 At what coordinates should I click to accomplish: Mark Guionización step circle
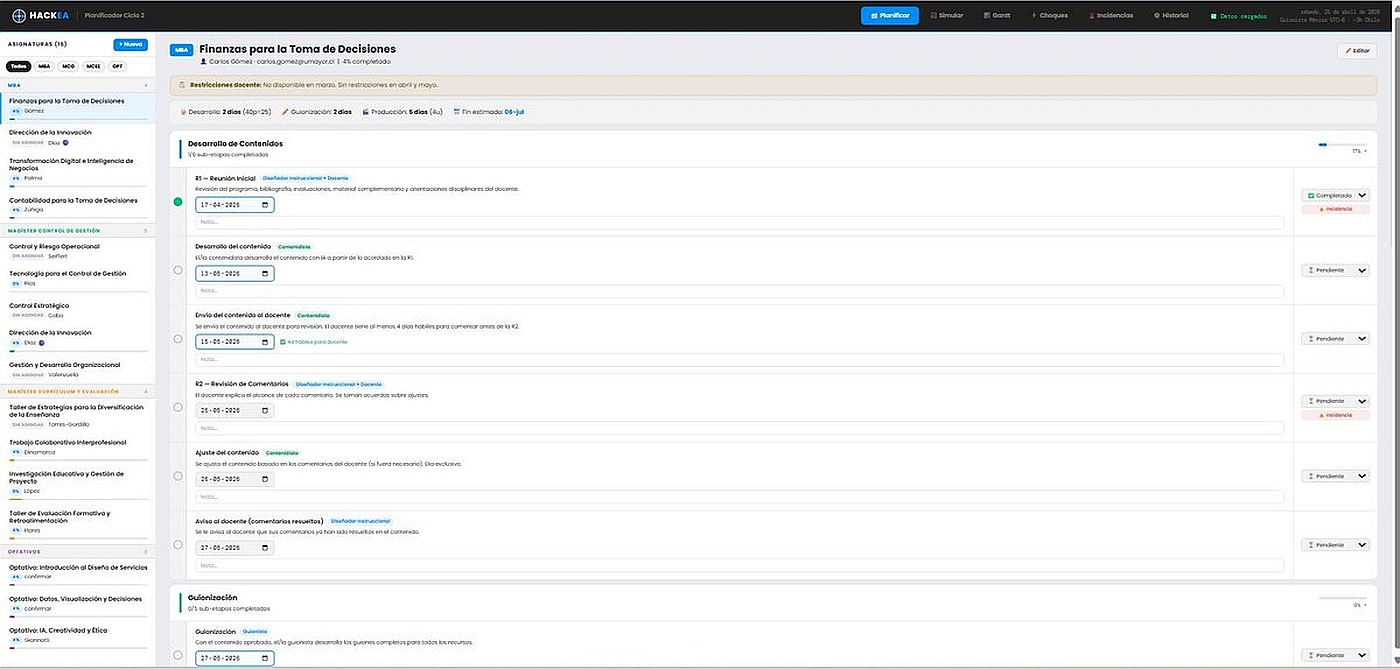click(x=178, y=655)
